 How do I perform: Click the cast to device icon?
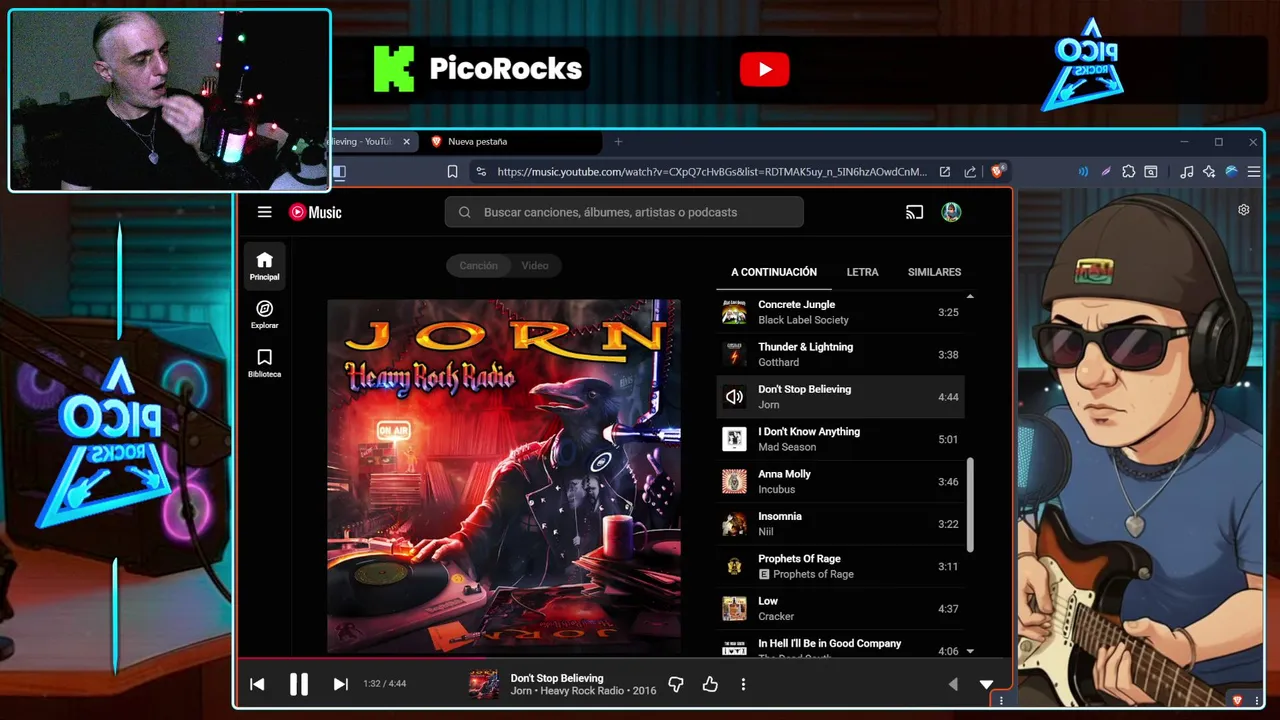coord(914,212)
